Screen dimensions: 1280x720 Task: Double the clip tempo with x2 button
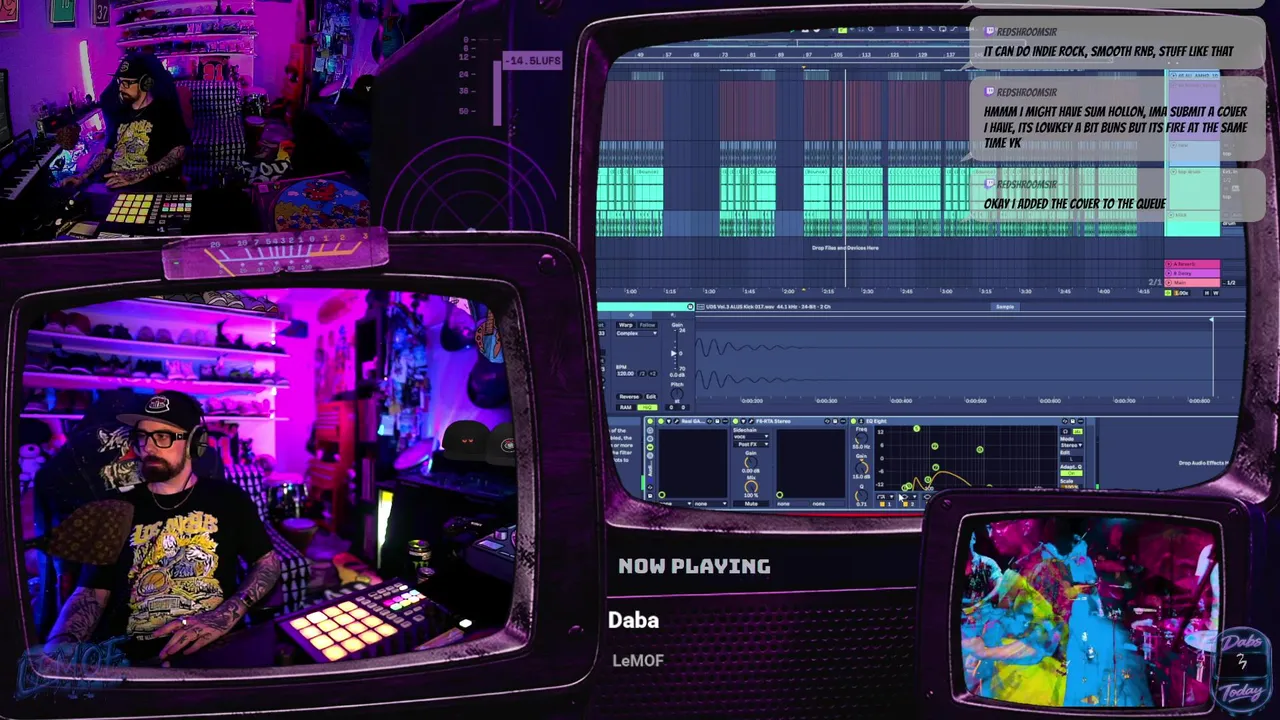(653, 374)
